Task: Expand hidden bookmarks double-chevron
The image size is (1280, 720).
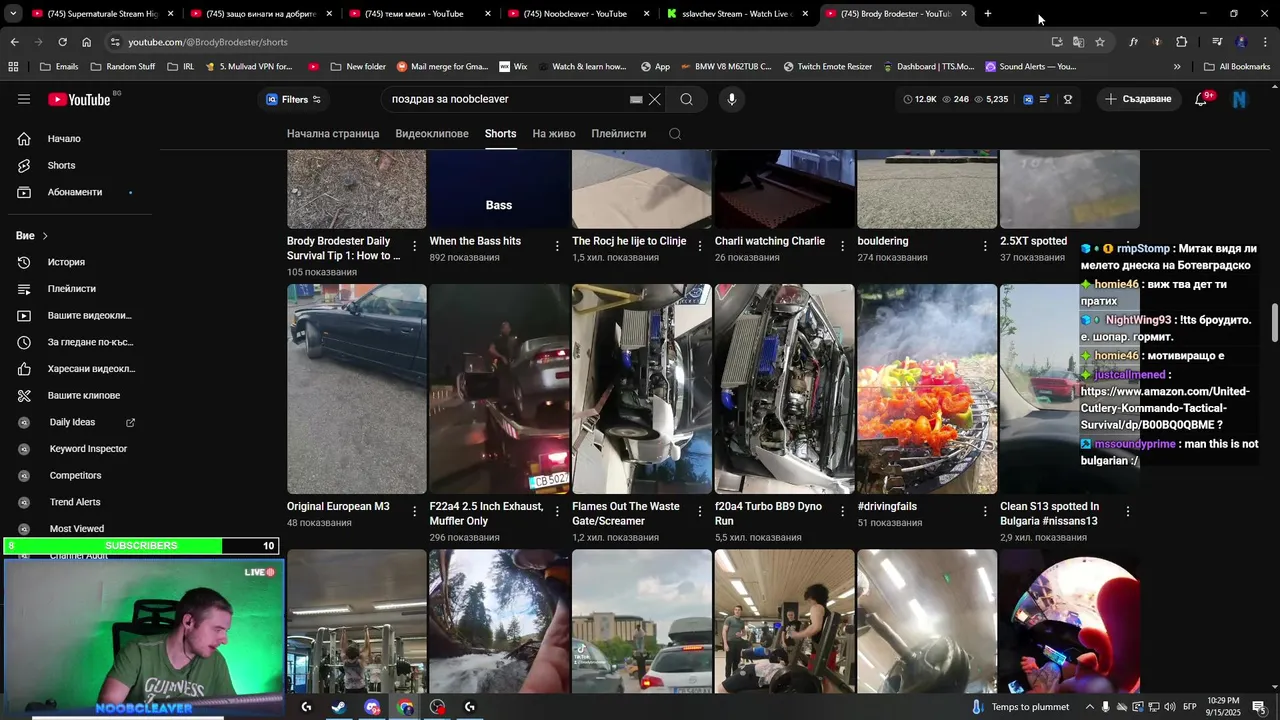Action: [x=1177, y=67]
